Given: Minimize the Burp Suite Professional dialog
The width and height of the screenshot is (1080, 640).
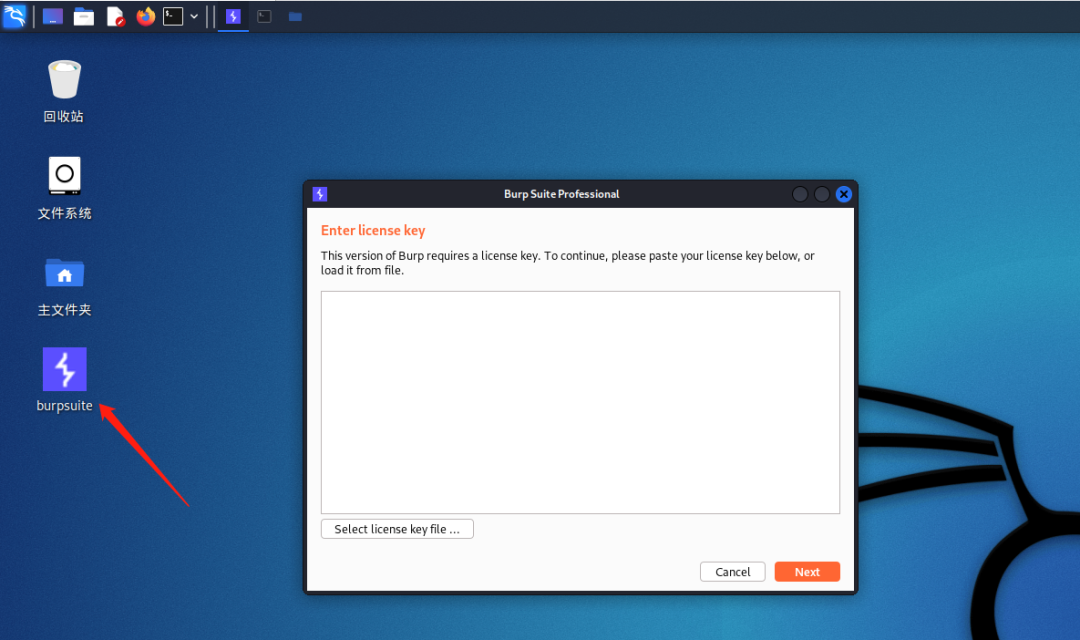Looking at the screenshot, I should 800,194.
